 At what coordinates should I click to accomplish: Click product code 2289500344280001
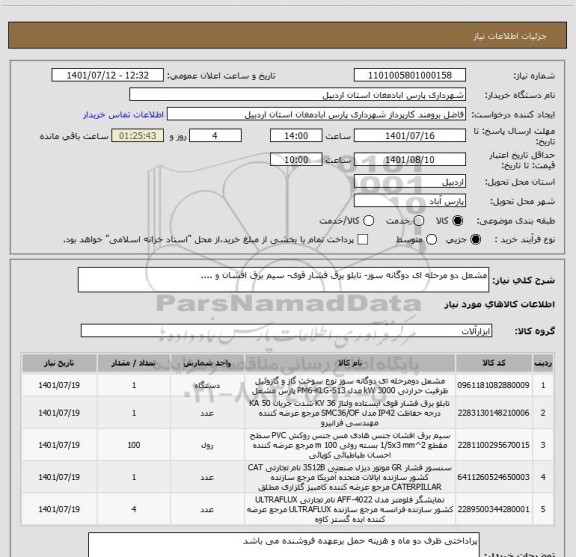493,509
